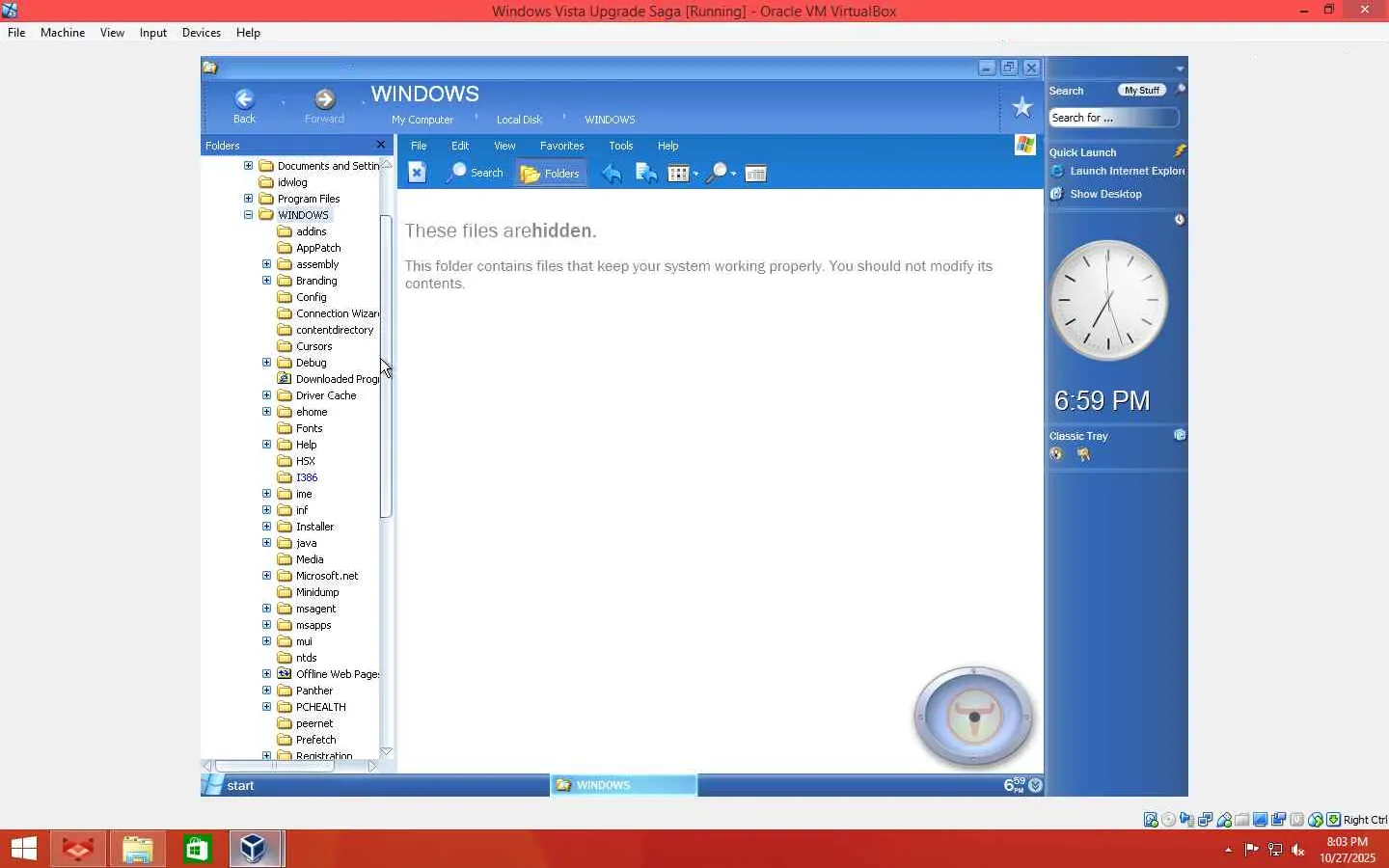The height and width of the screenshot is (868, 1389).
Task: Click the My Stuff search button
Action: [1142, 91]
